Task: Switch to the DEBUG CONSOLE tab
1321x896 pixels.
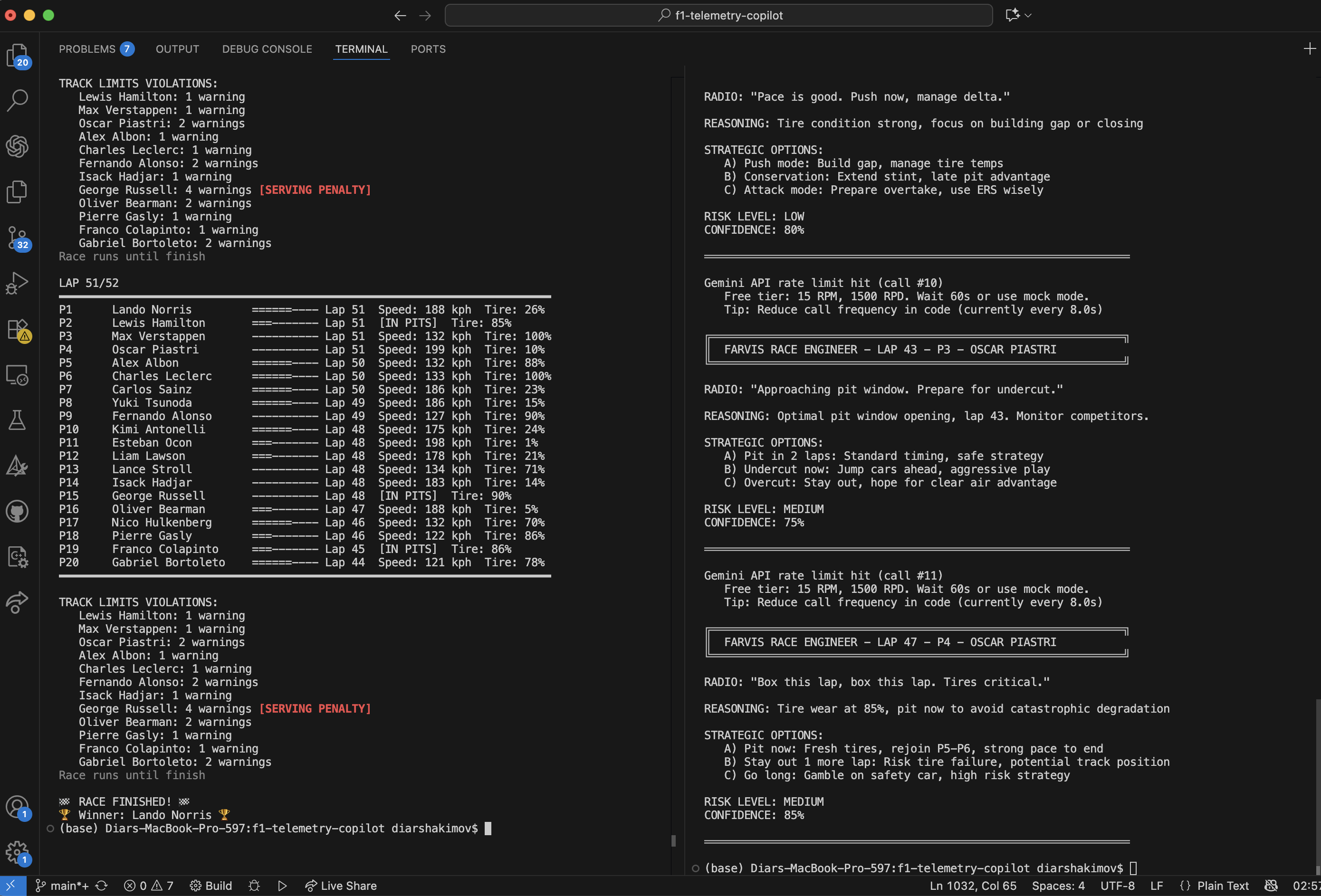Action: click(267, 49)
